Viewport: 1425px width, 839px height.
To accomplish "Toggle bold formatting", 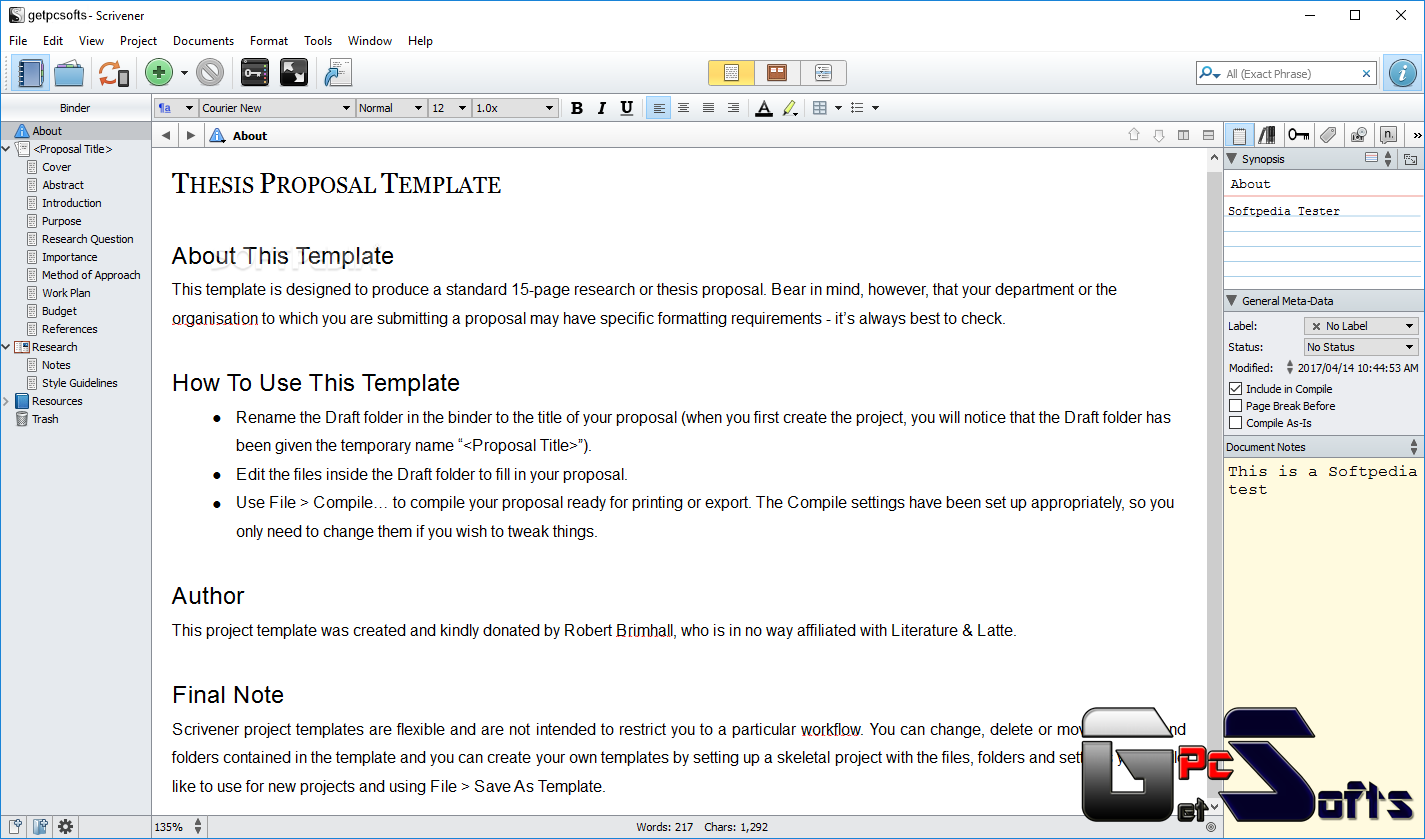I will pos(577,108).
